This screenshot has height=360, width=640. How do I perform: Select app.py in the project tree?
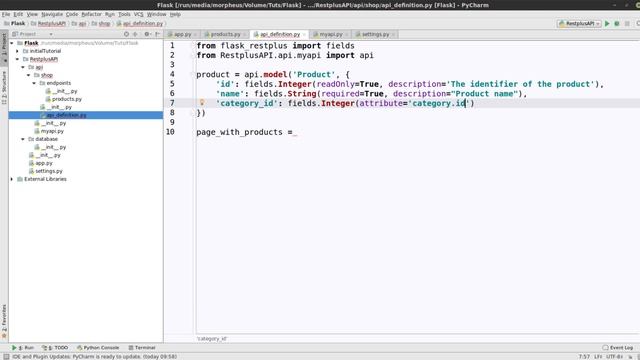[x=44, y=163]
